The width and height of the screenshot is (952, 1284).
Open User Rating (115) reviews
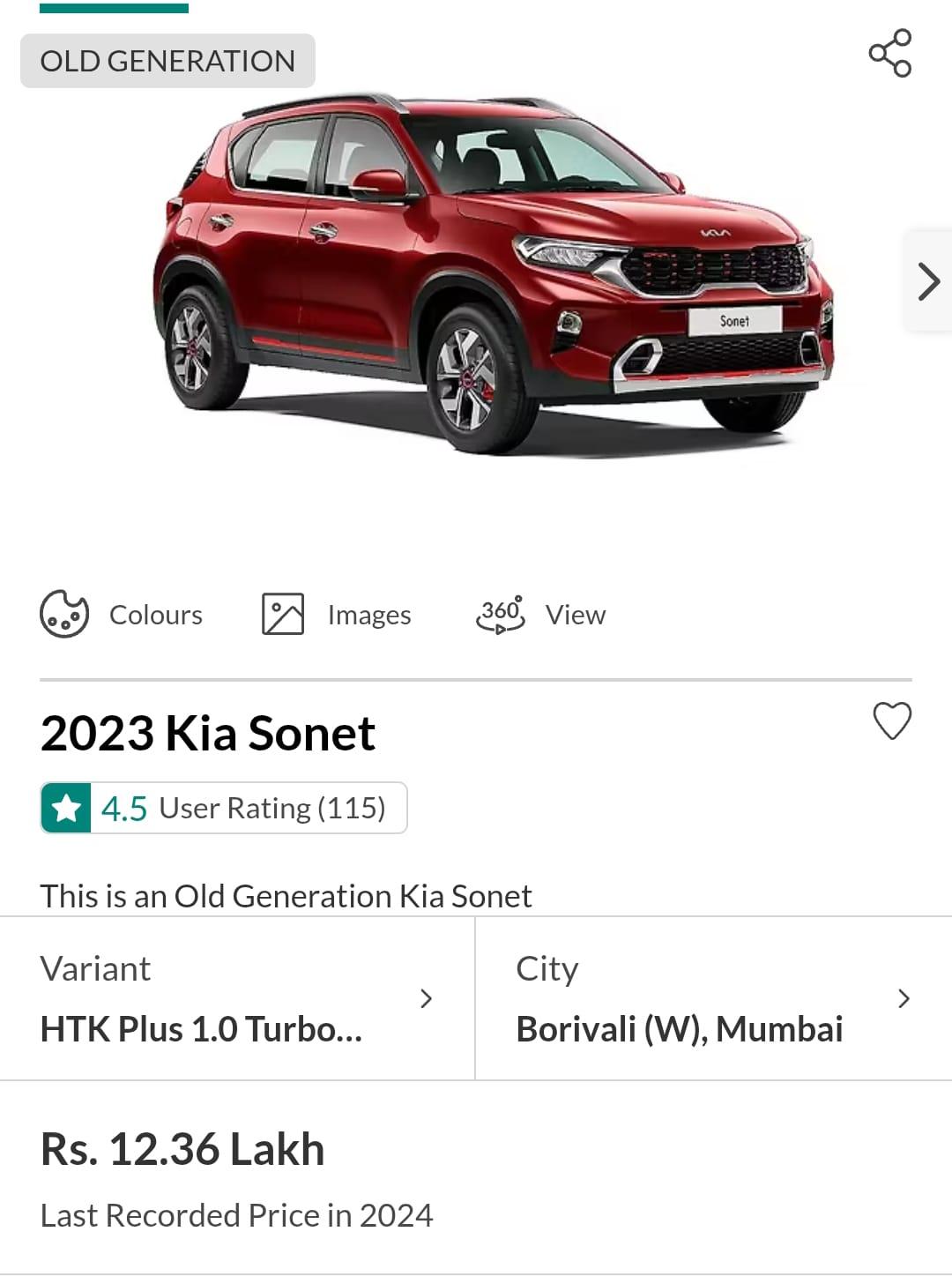tap(272, 808)
